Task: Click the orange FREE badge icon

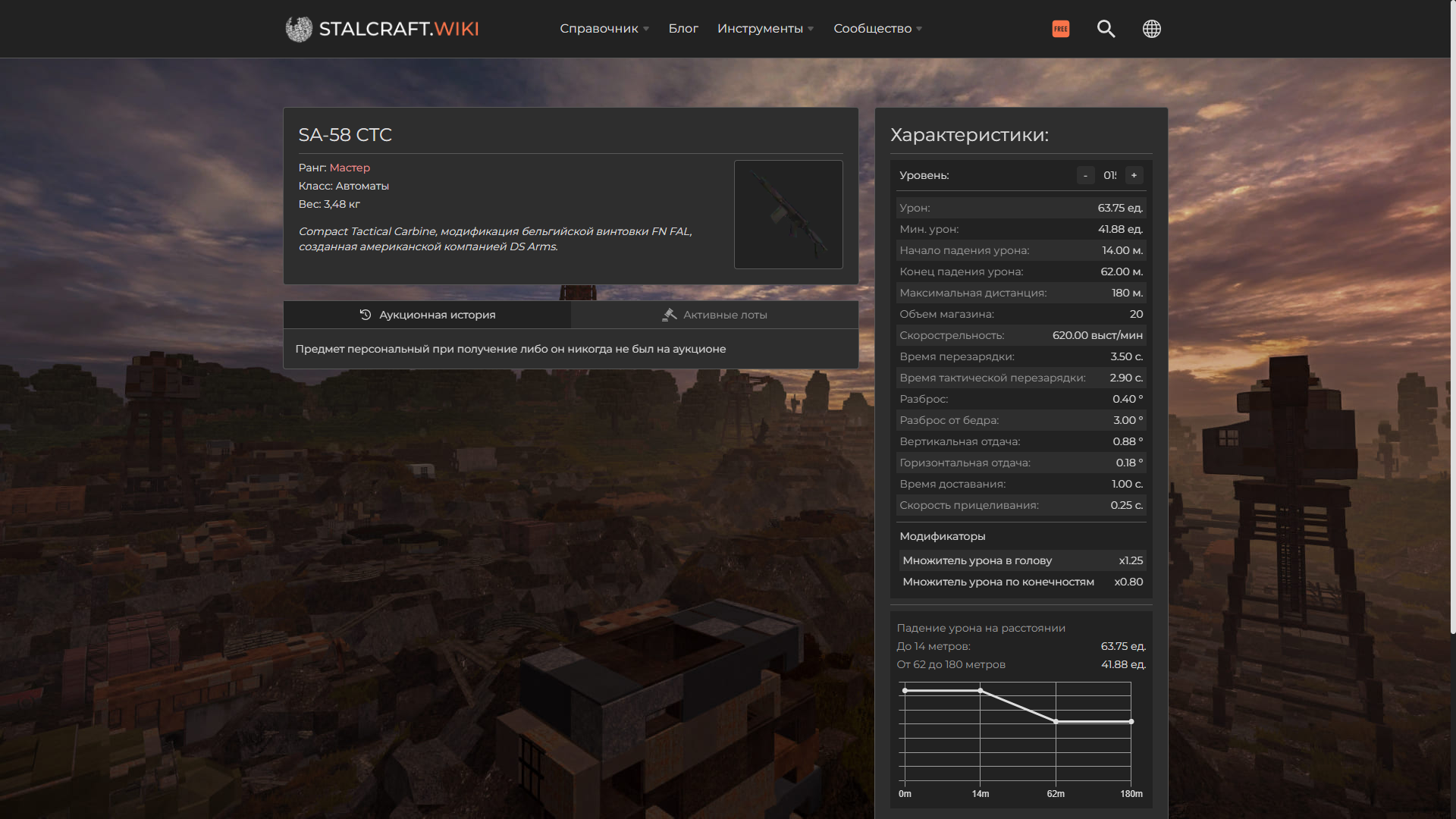Action: [x=1061, y=29]
